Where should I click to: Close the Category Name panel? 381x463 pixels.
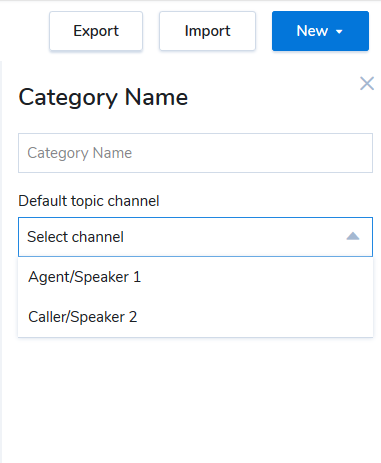[367, 83]
